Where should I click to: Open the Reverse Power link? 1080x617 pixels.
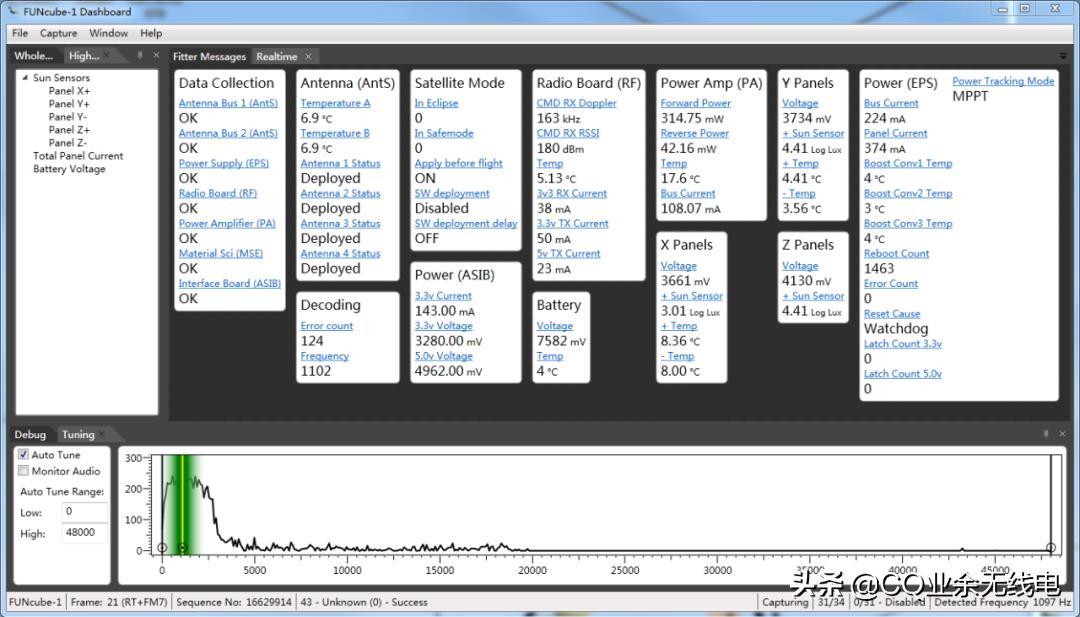pyautogui.click(x=694, y=134)
